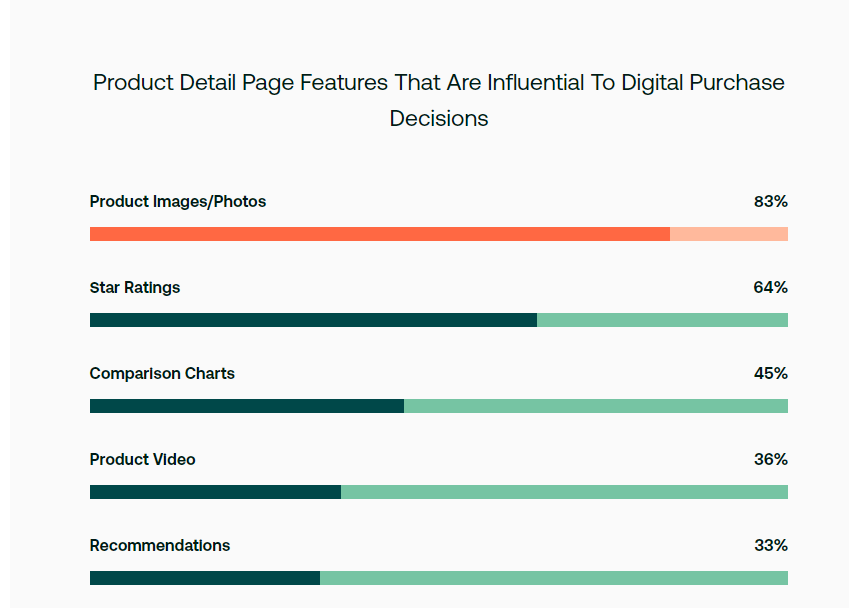Screen dimensions: 849x608
Task: Click the light green remainder of the Product Video bar
Action: (564, 492)
